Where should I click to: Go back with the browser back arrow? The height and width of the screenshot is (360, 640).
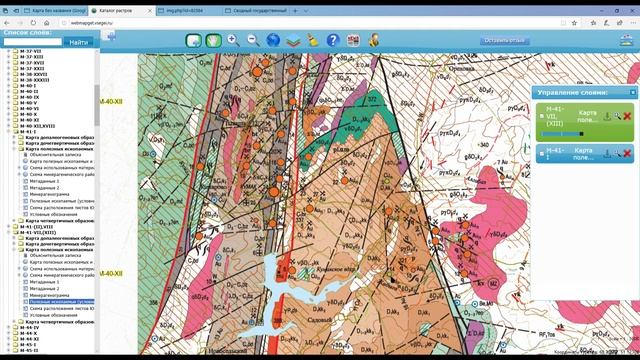pyautogui.click(x=7, y=23)
